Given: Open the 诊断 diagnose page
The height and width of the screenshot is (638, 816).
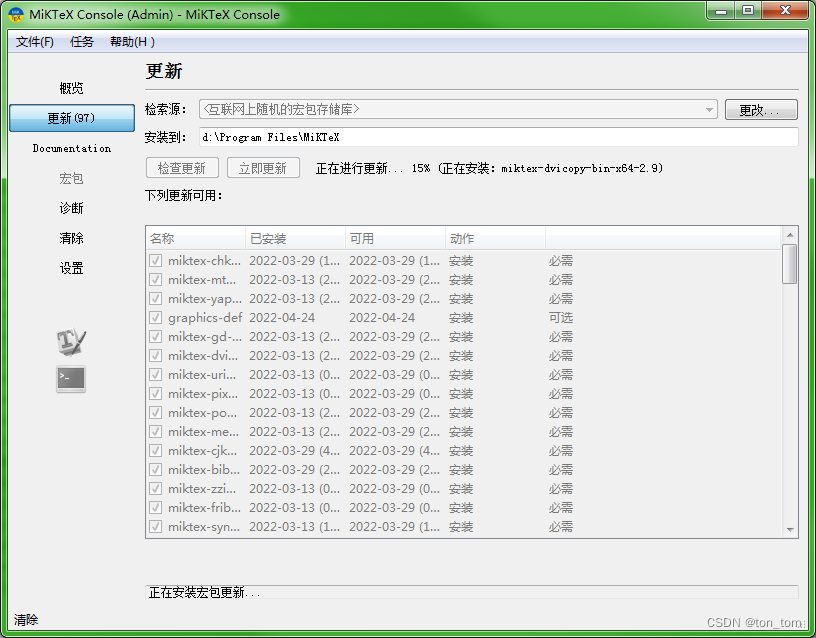Looking at the screenshot, I should pyautogui.click(x=71, y=208).
